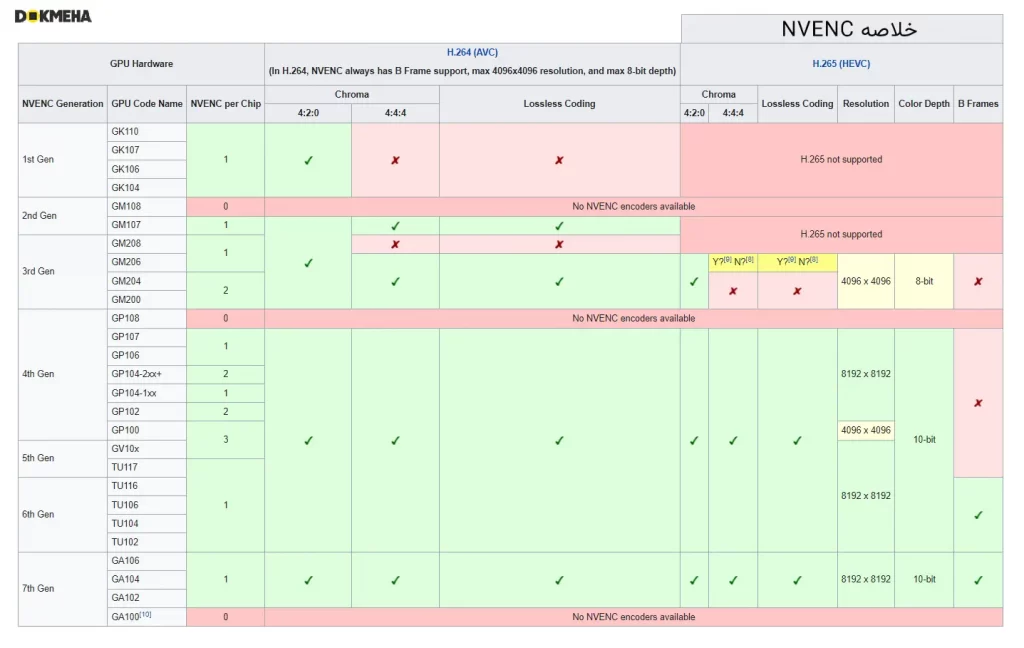Open the H.264 (AVC) link
The height and width of the screenshot is (648, 1024).
pos(472,52)
